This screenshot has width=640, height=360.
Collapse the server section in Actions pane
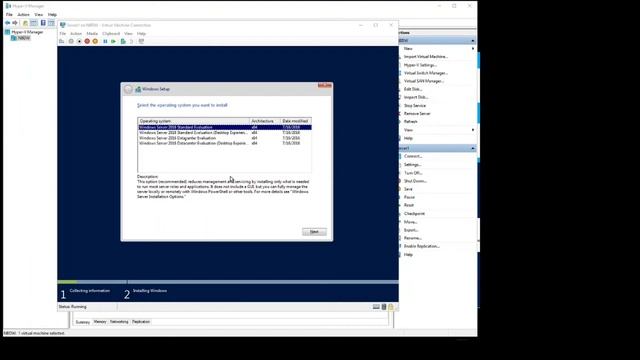(x=473, y=40)
